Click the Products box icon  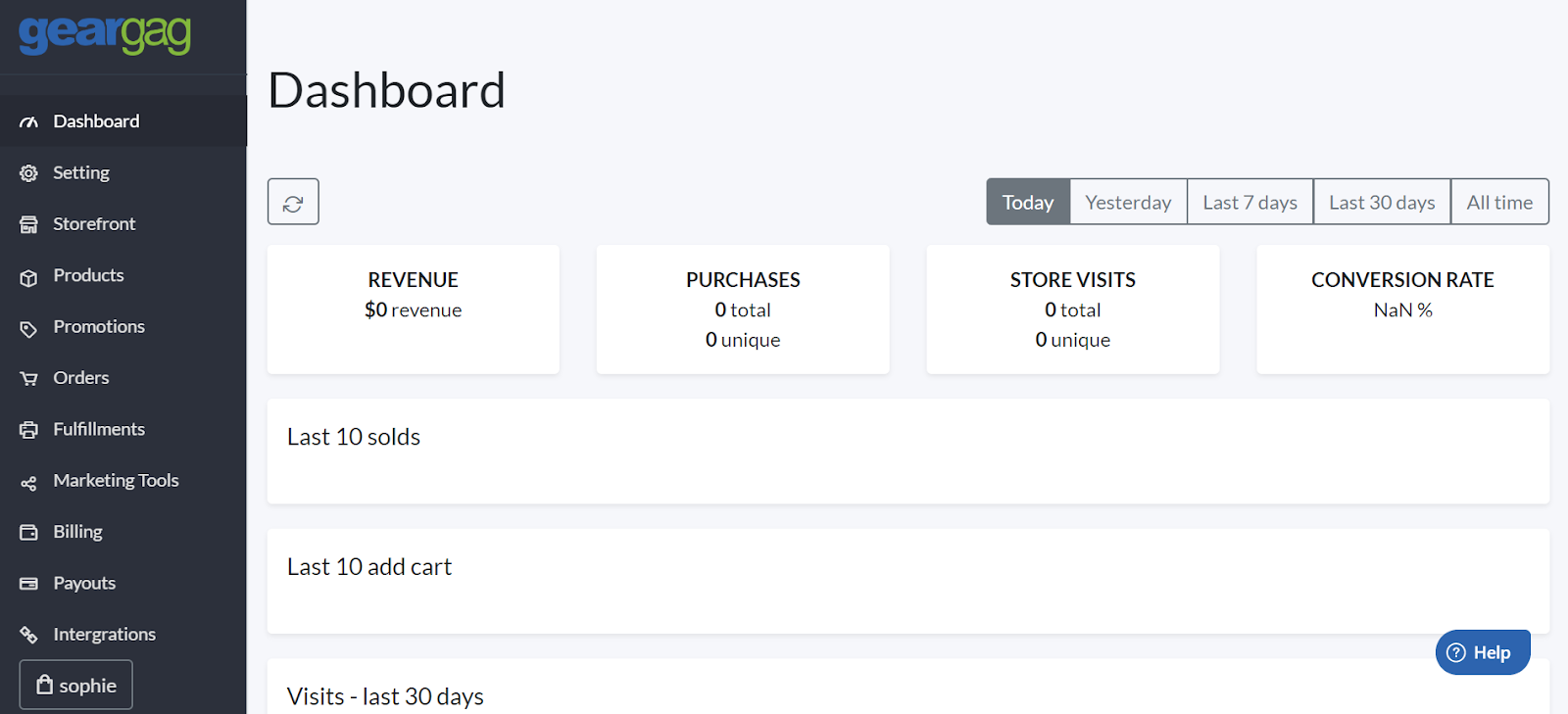28,277
